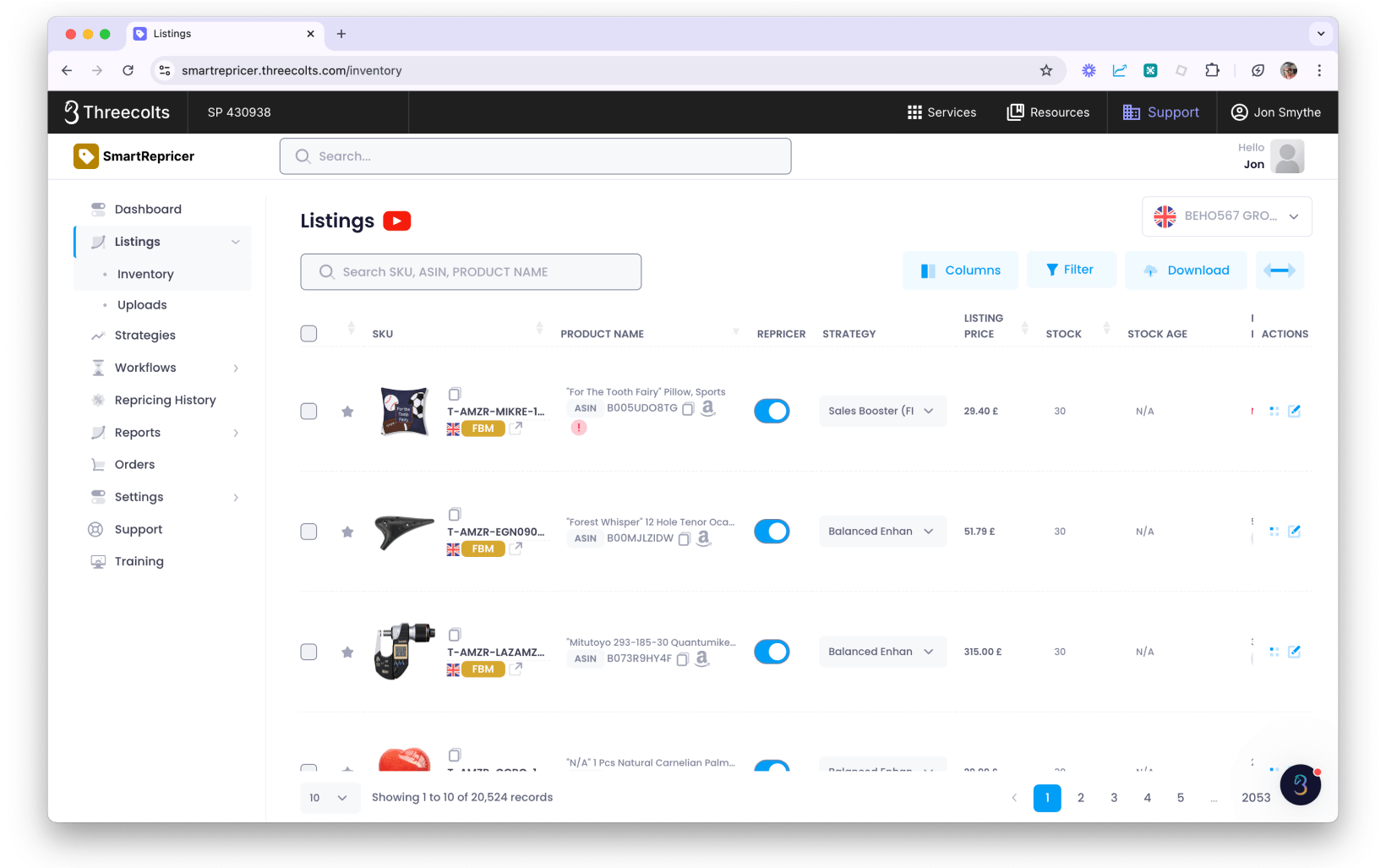Image resolution: width=1386 pixels, height=868 pixels.
Task: Click the horizontal expand arrows icon near Download
Action: click(1280, 270)
